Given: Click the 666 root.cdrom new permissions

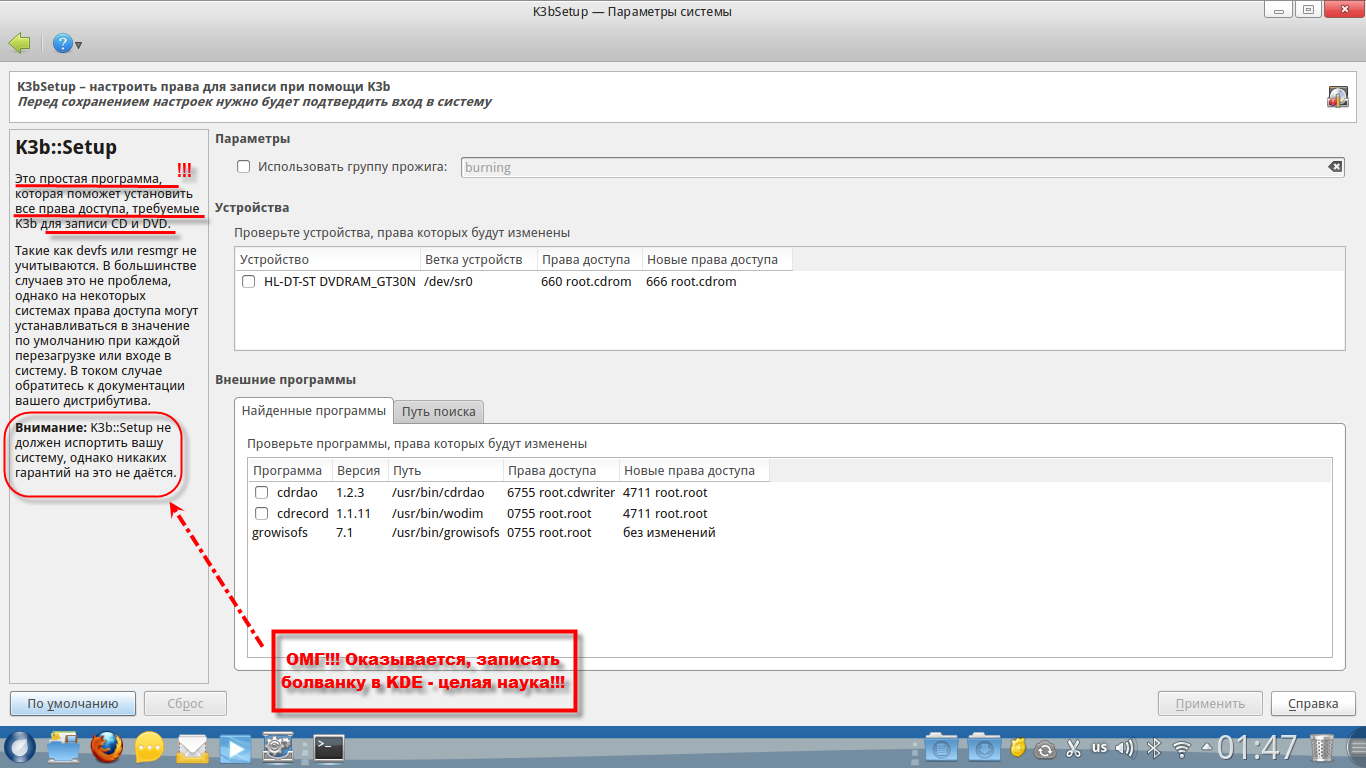Looking at the screenshot, I should pyautogui.click(x=691, y=282).
